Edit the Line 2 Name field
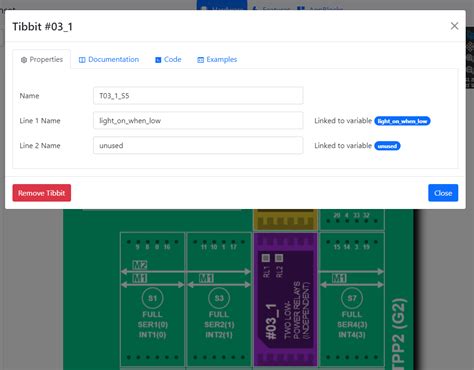Screen dimensions: 474x370 click(x=198, y=145)
